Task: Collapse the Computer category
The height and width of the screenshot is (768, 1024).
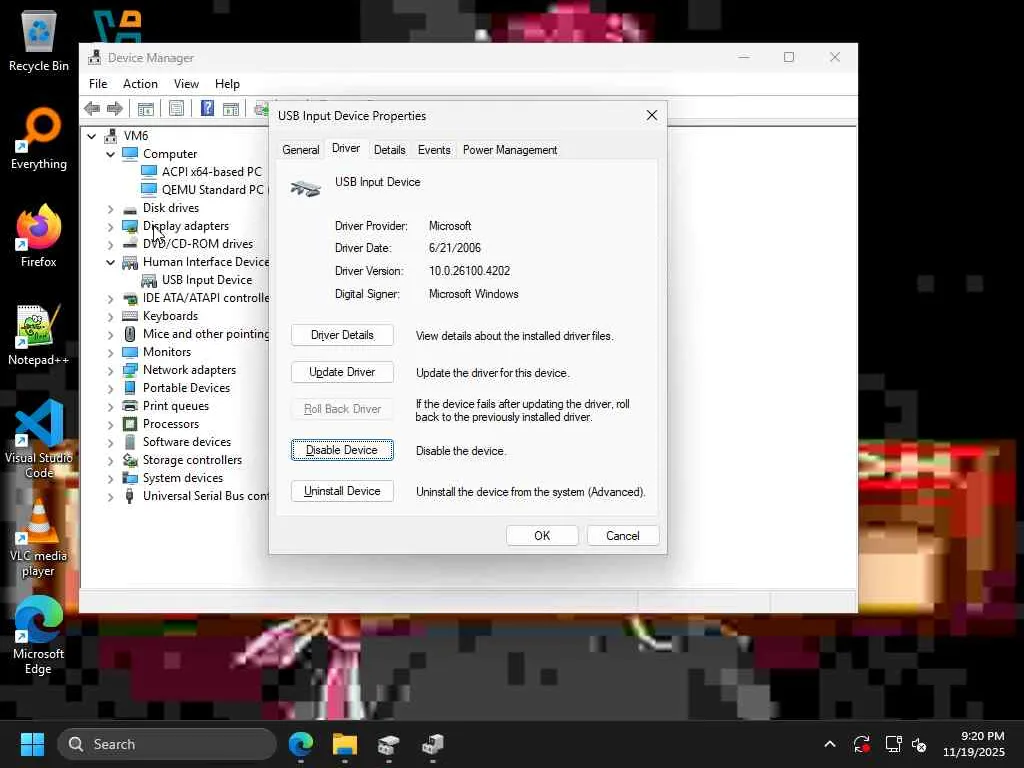Action: (110, 154)
